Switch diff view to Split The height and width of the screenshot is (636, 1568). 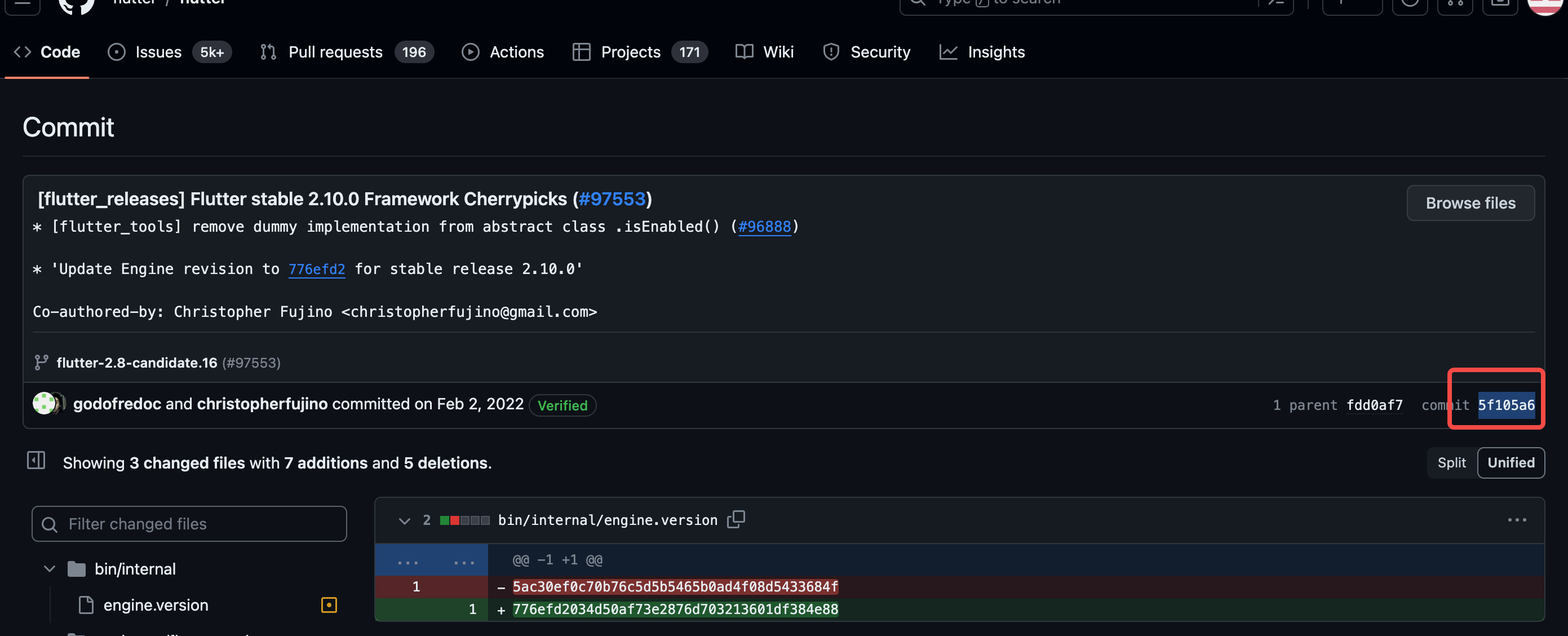pyautogui.click(x=1451, y=463)
